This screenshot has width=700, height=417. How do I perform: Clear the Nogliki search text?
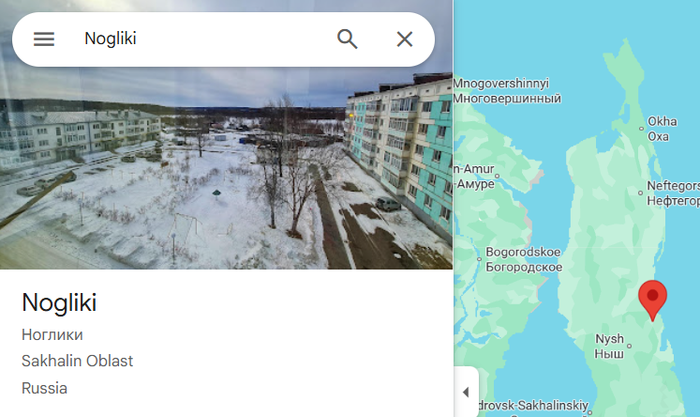point(404,39)
